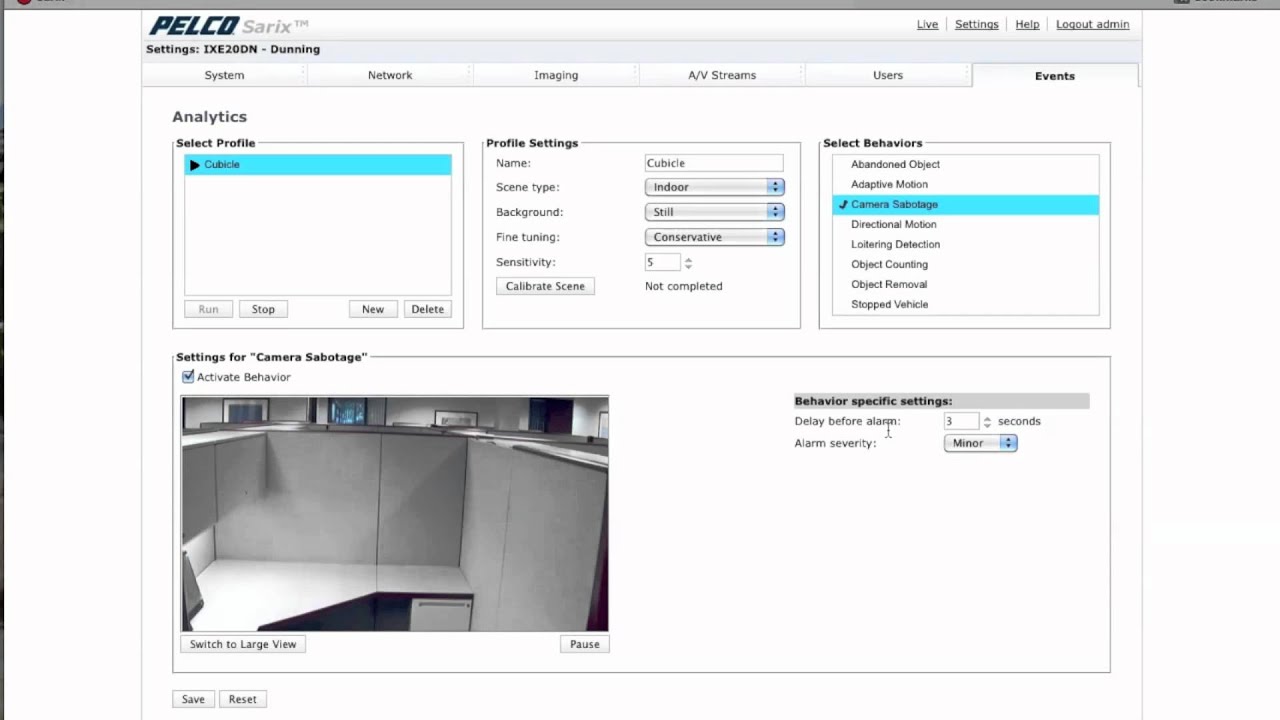Open the Events tab
This screenshot has height=720, width=1280.
1055,76
